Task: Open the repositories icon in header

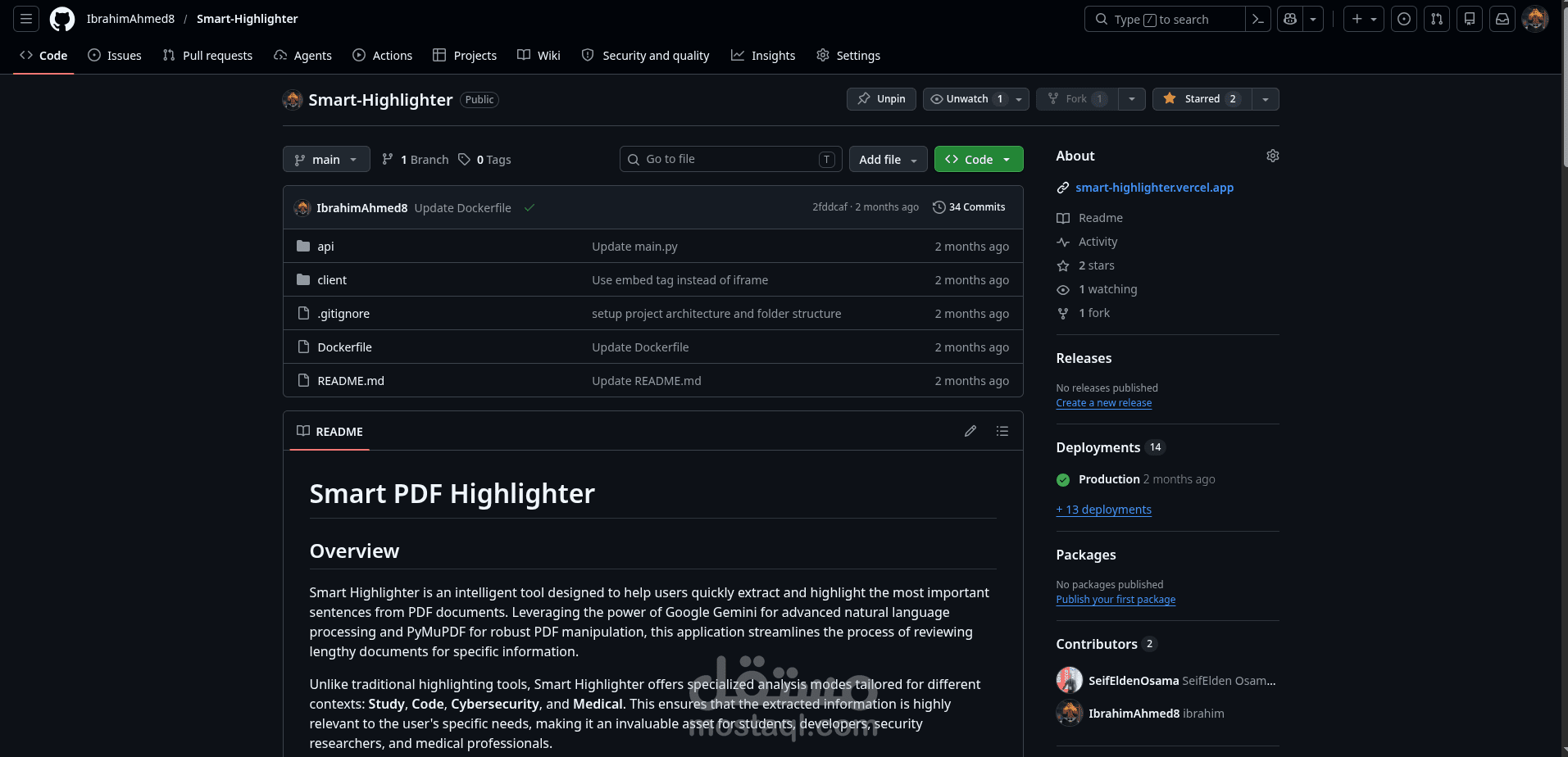Action: point(1470,19)
